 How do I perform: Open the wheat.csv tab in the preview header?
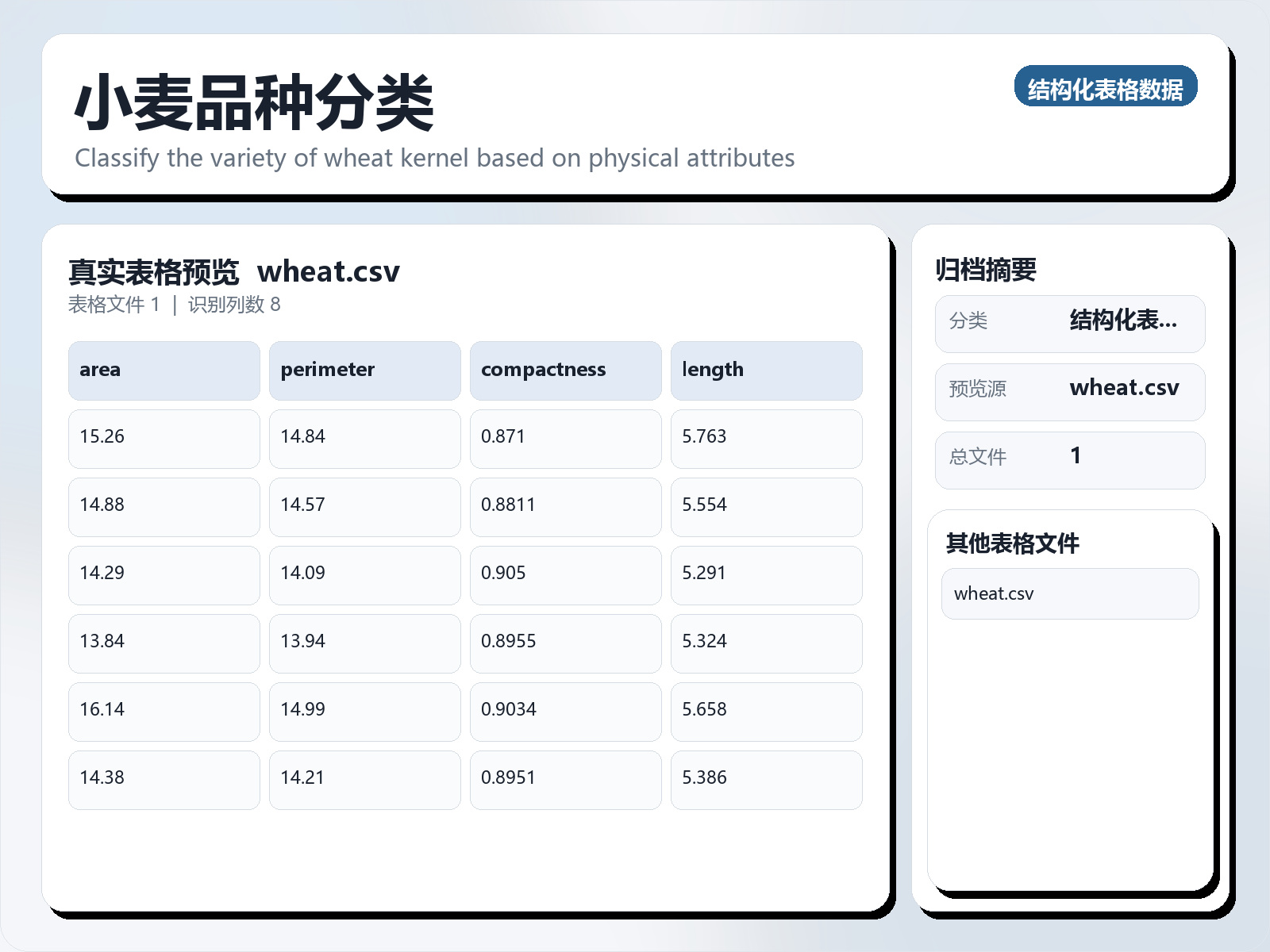(331, 272)
